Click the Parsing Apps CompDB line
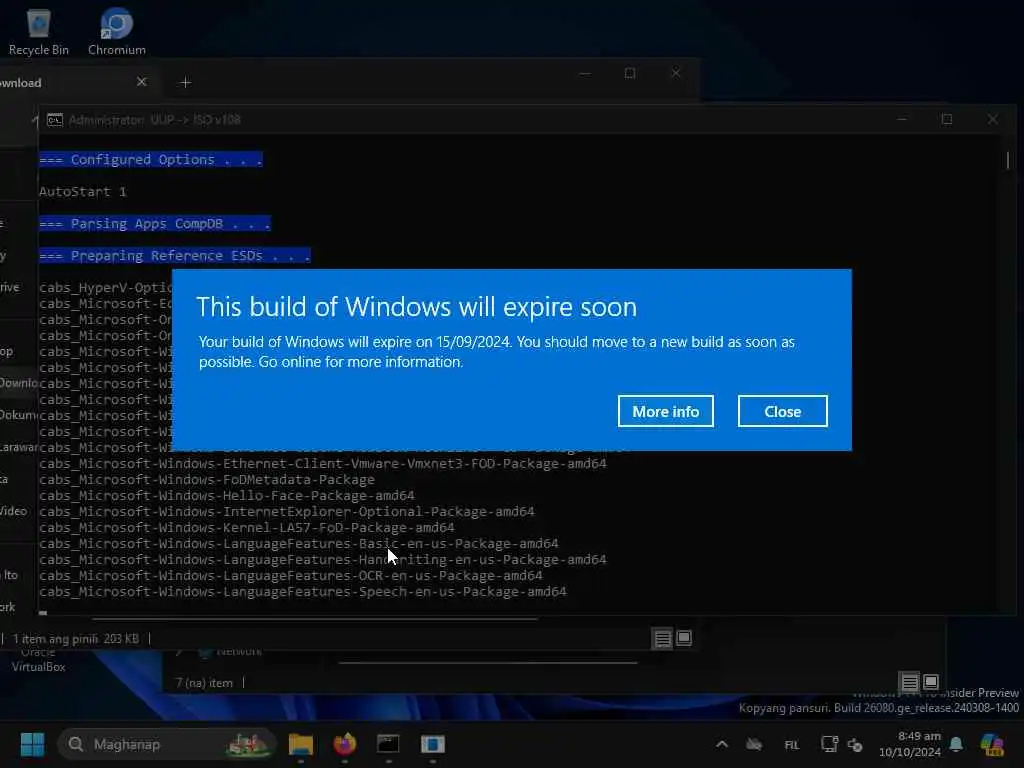The width and height of the screenshot is (1024, 768). 155,223
